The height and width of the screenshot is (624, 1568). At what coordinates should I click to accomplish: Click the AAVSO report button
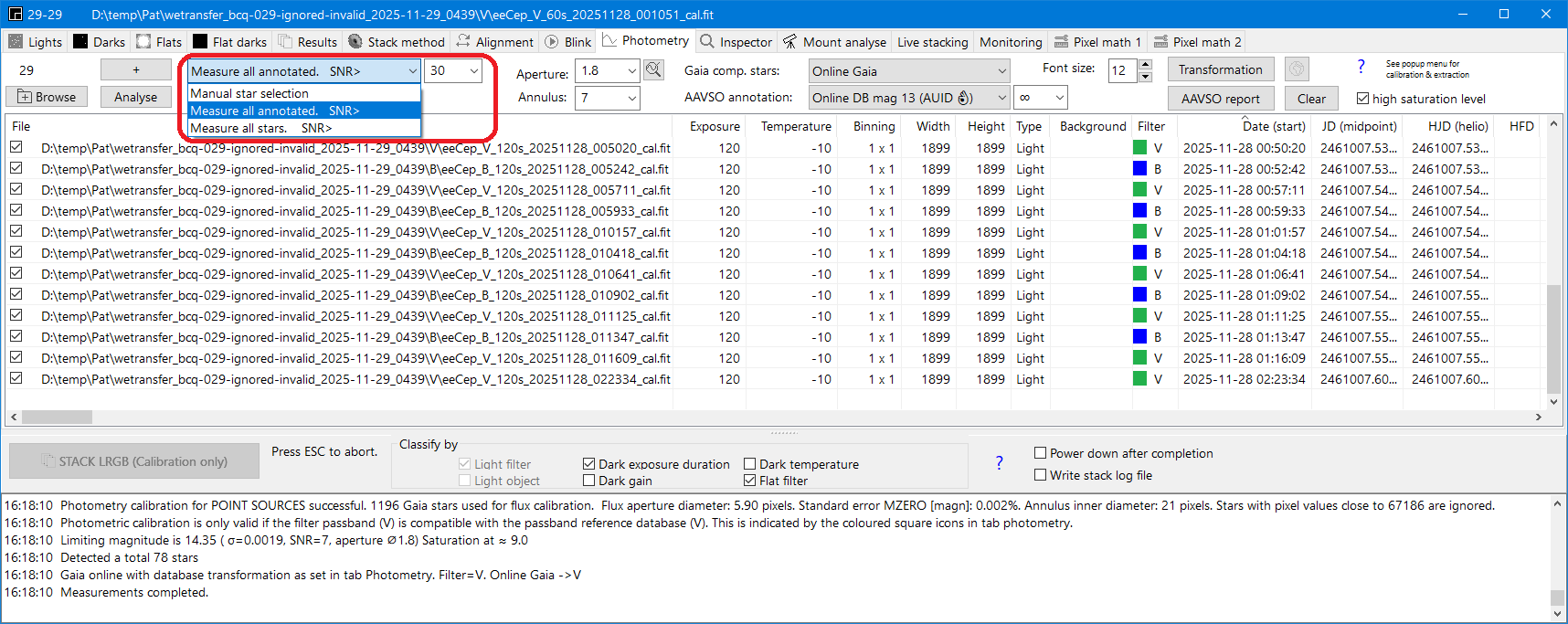click(1220, 99)
